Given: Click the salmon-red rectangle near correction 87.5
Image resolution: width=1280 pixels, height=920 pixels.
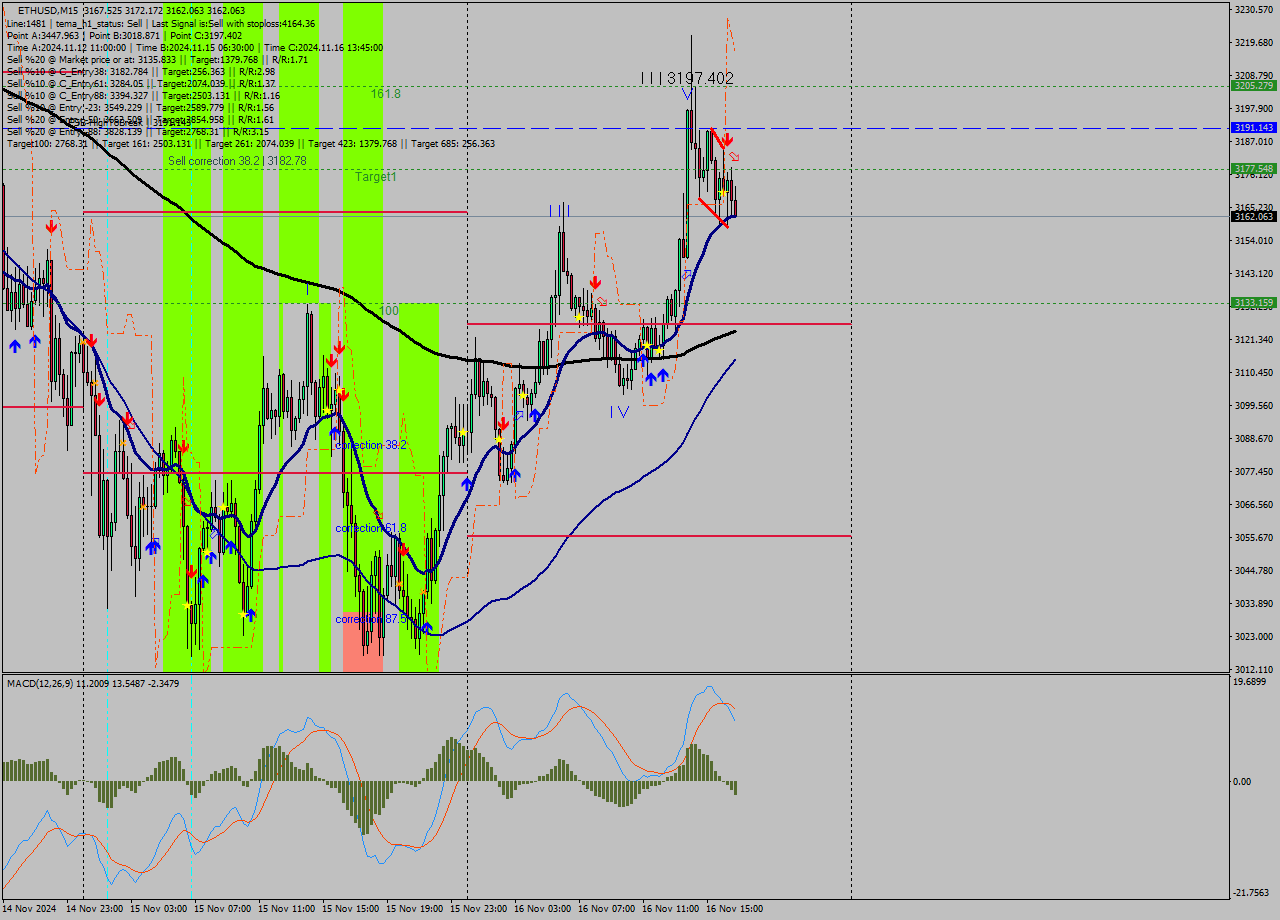Looking at the screenshot, I should click(x=363, y=642).
